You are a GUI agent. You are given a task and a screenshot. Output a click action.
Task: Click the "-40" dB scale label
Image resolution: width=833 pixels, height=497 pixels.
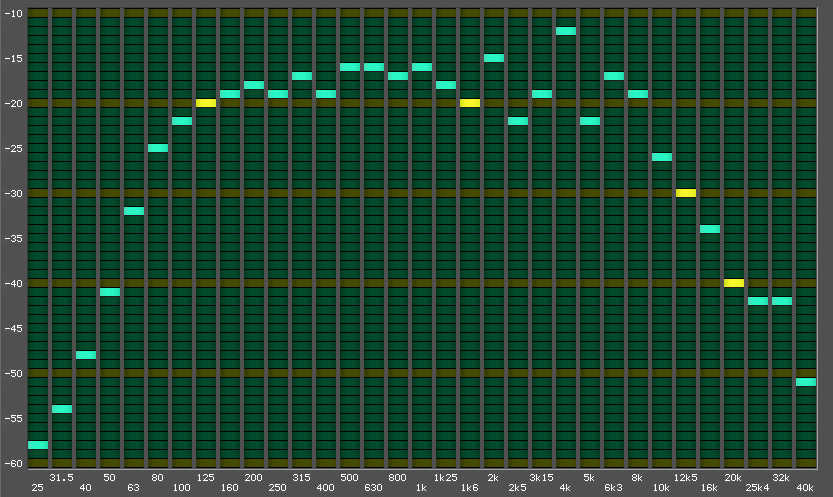click(x=14, y=284)
